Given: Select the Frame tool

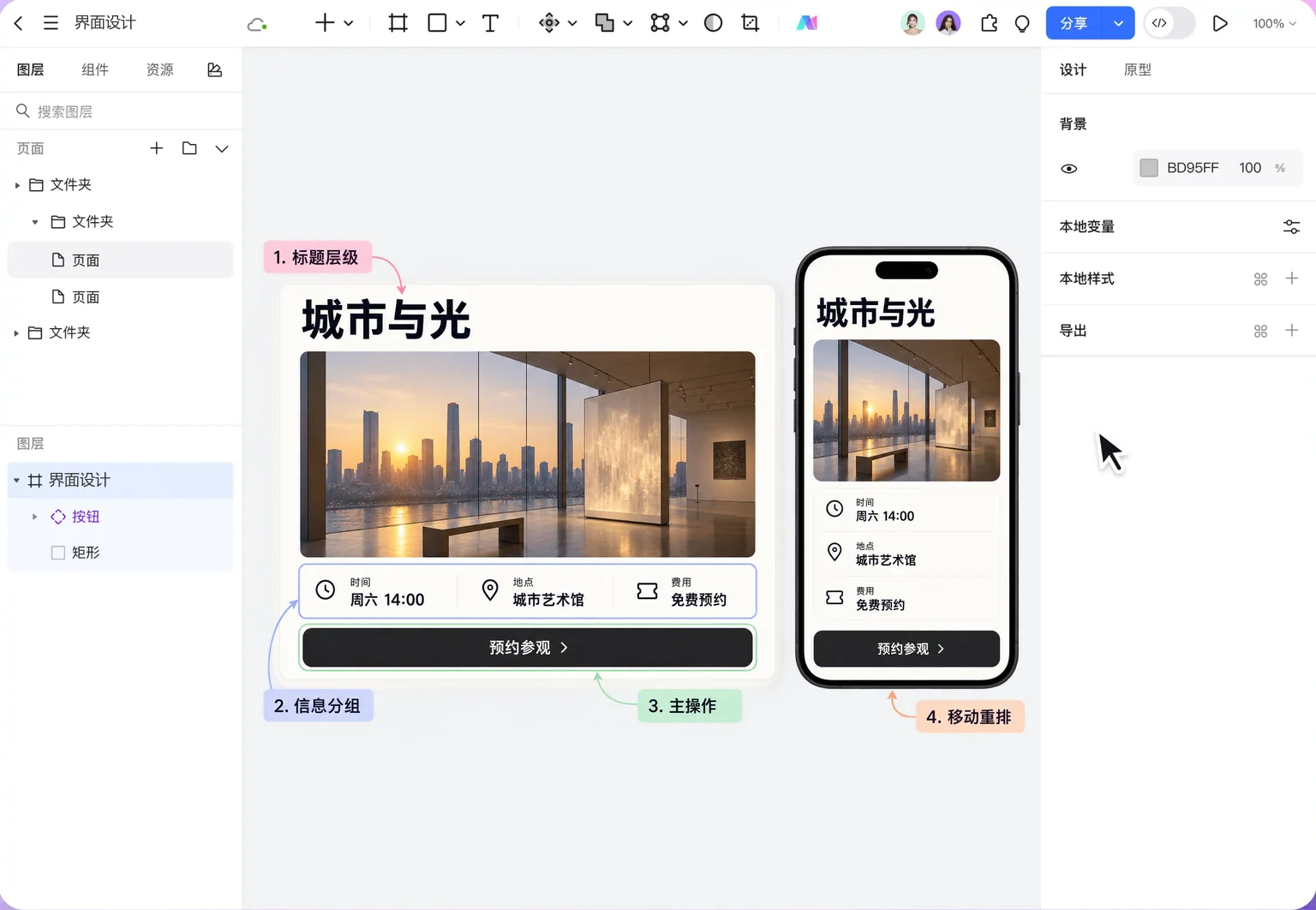Looking at the screenshot, I should (398, 23).
